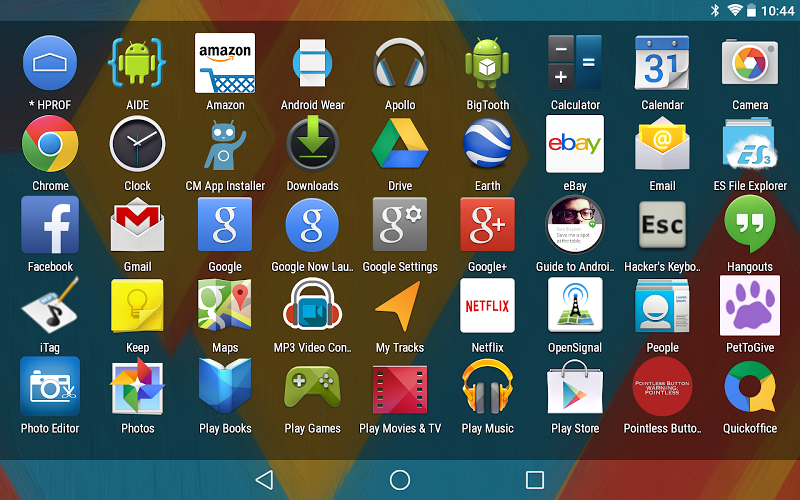800x500 pixels.
Task: Launch Google Maps
Action: (x=225, y=305)
